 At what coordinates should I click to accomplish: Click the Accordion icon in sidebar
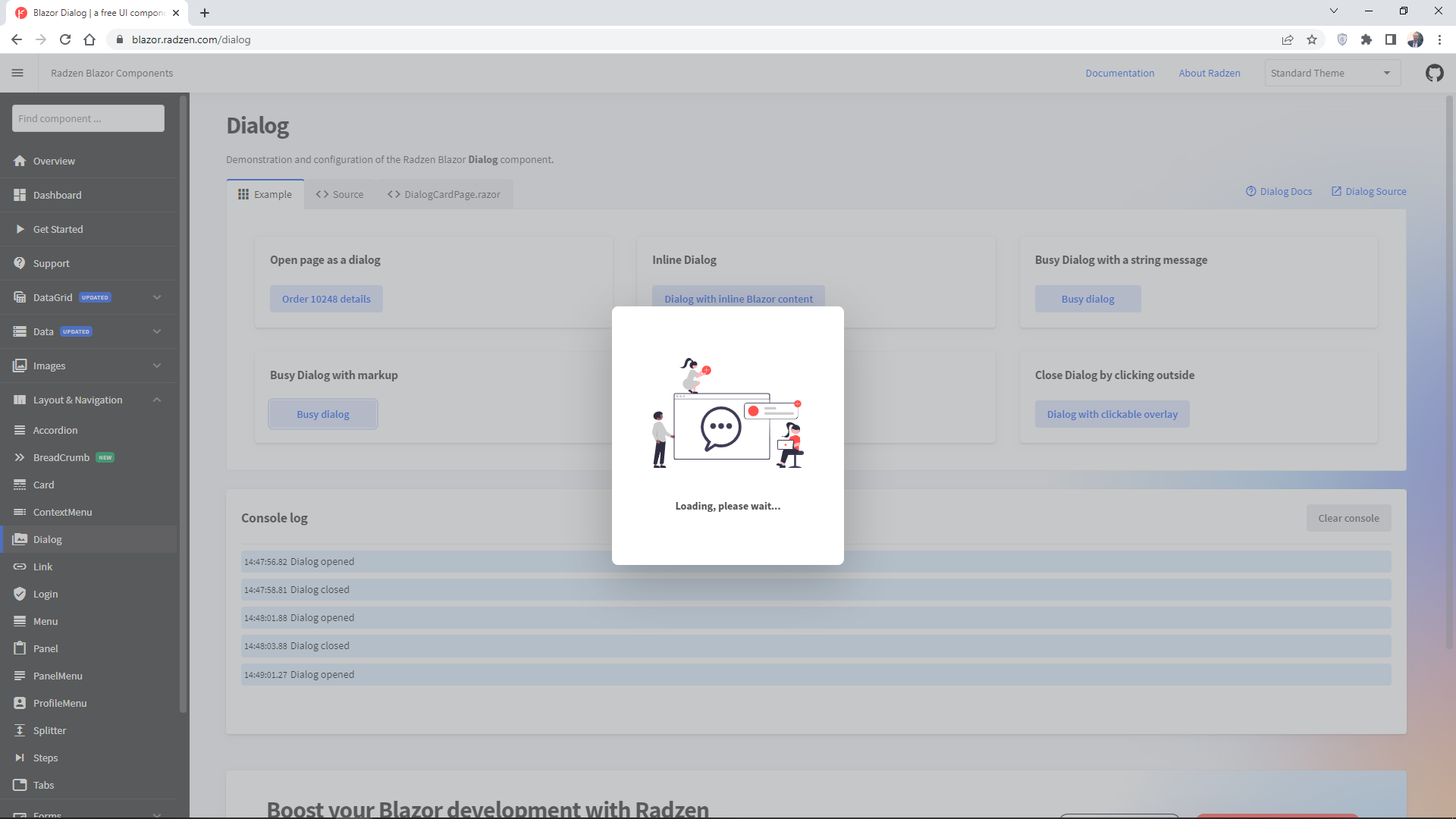tap(20, 430)
